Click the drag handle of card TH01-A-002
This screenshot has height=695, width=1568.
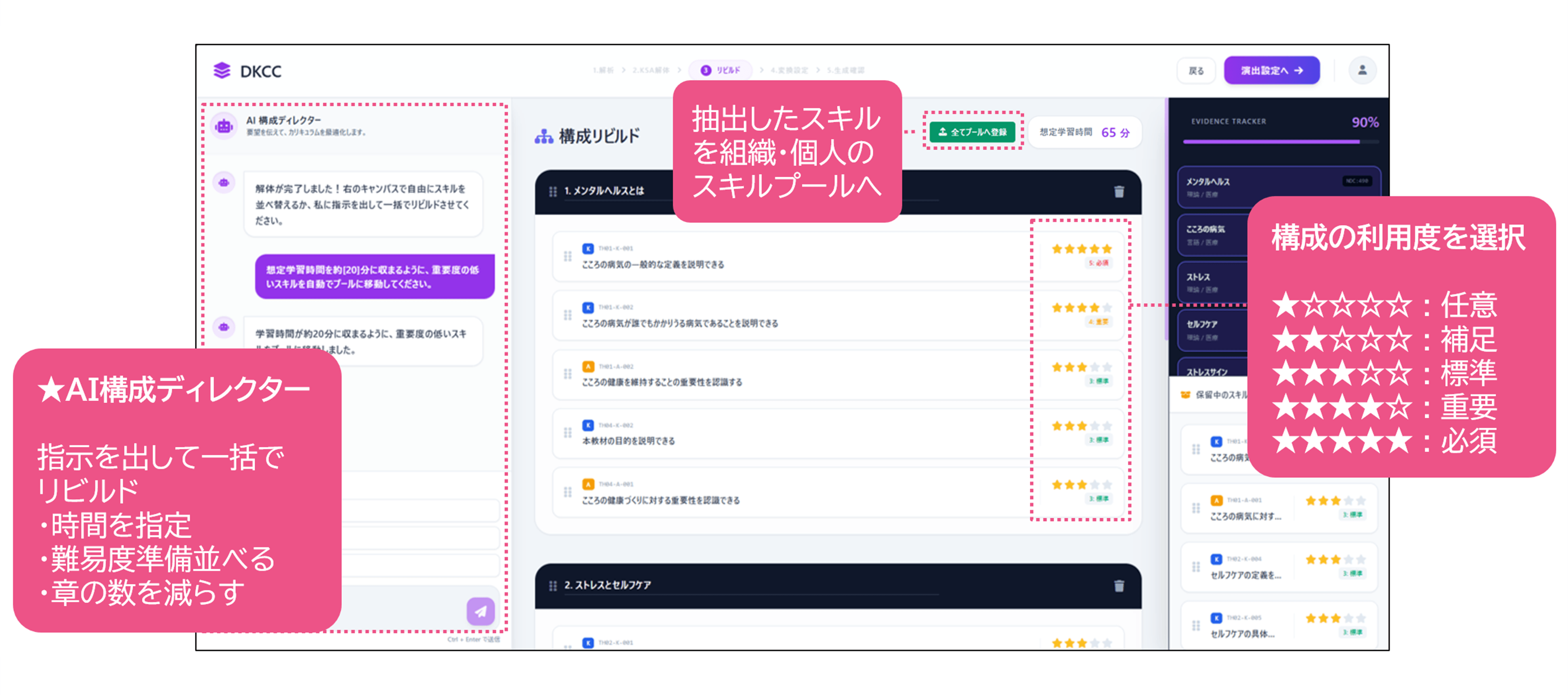coord(567,374)
